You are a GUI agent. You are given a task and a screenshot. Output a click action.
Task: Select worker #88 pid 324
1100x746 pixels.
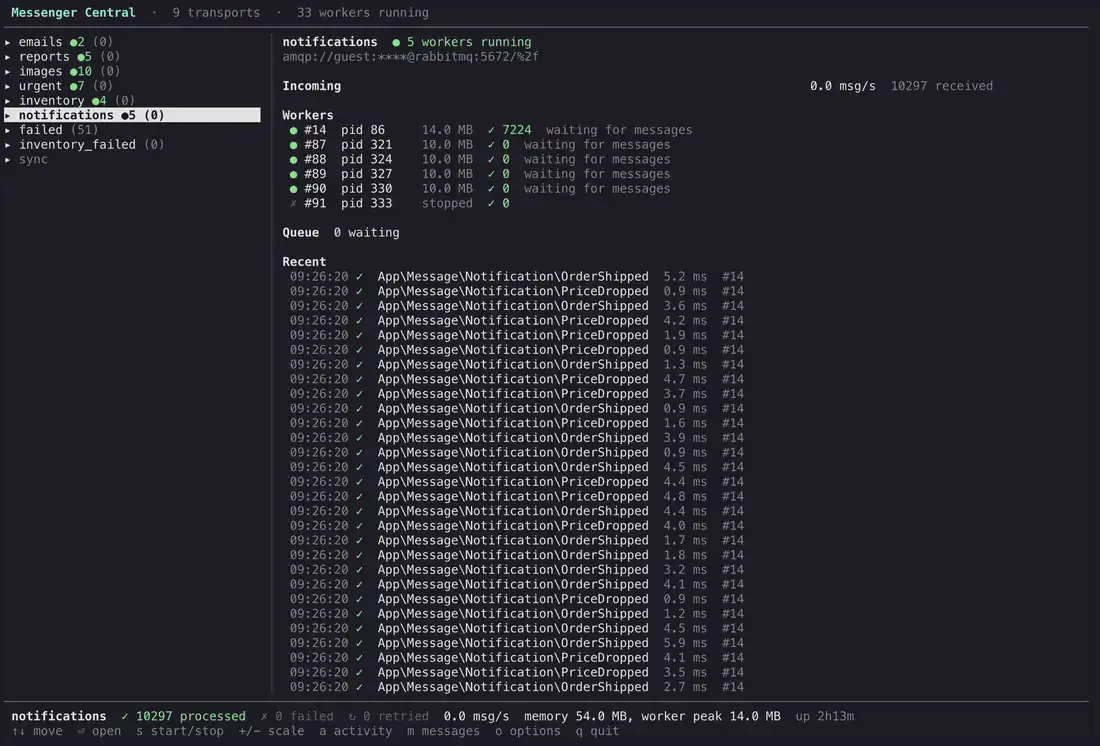(x=480, y=159)
